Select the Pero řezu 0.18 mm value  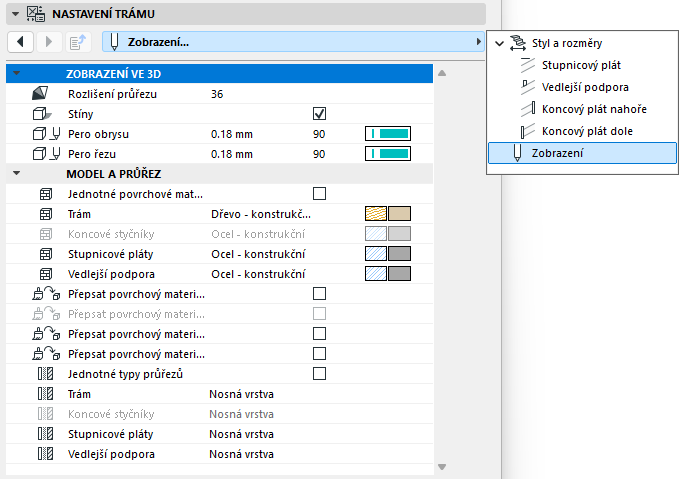(231, 154)
